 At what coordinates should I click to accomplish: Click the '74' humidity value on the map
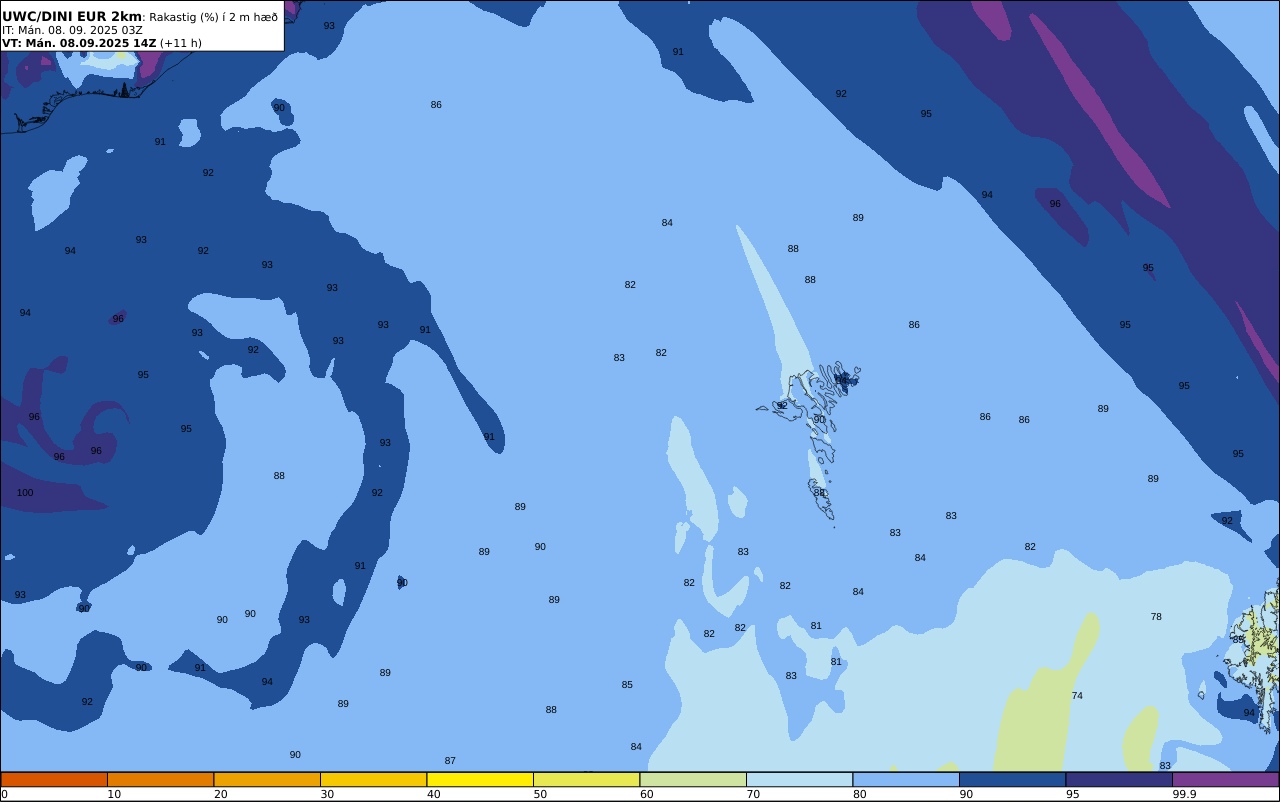click(x=1077, y=696)
